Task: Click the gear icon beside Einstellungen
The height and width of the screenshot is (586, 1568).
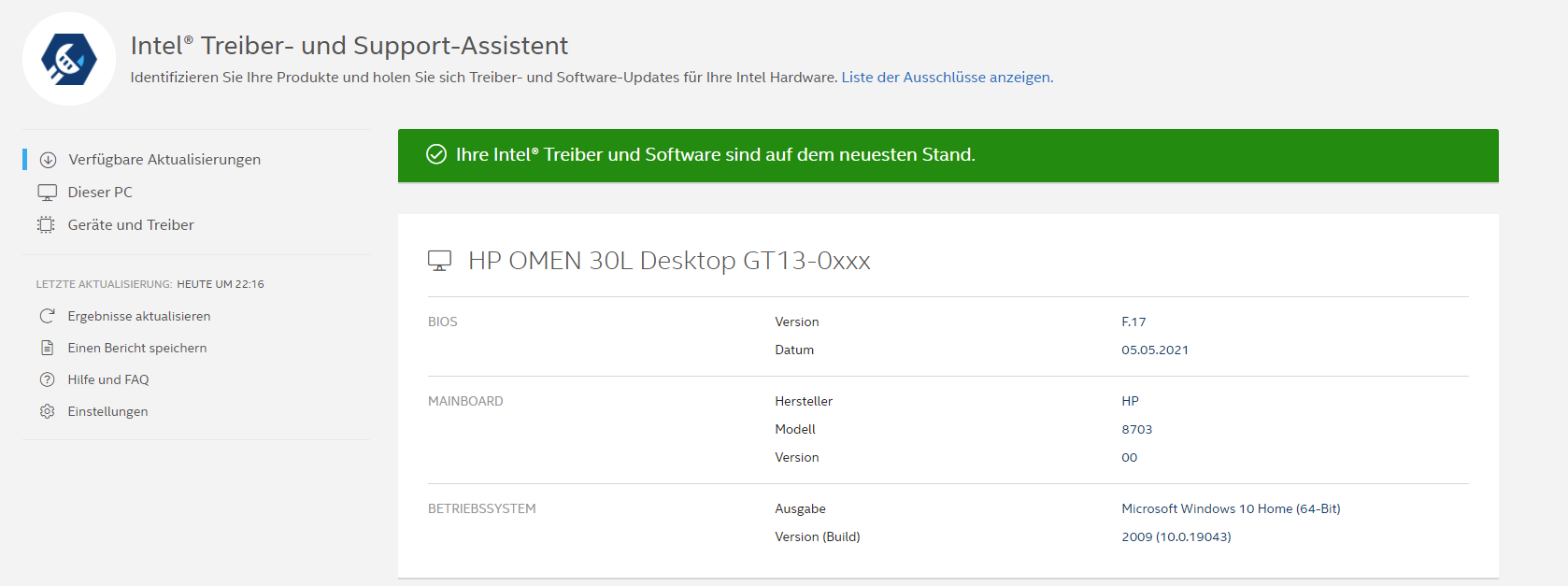Action: click(x=47, y=411)
